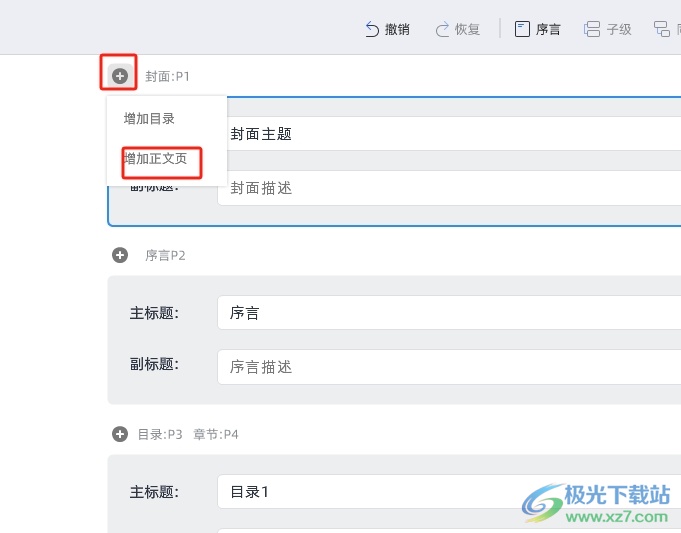
Task: Expand the plus menu beside 目录:P3
Action: tap(120, 434)
